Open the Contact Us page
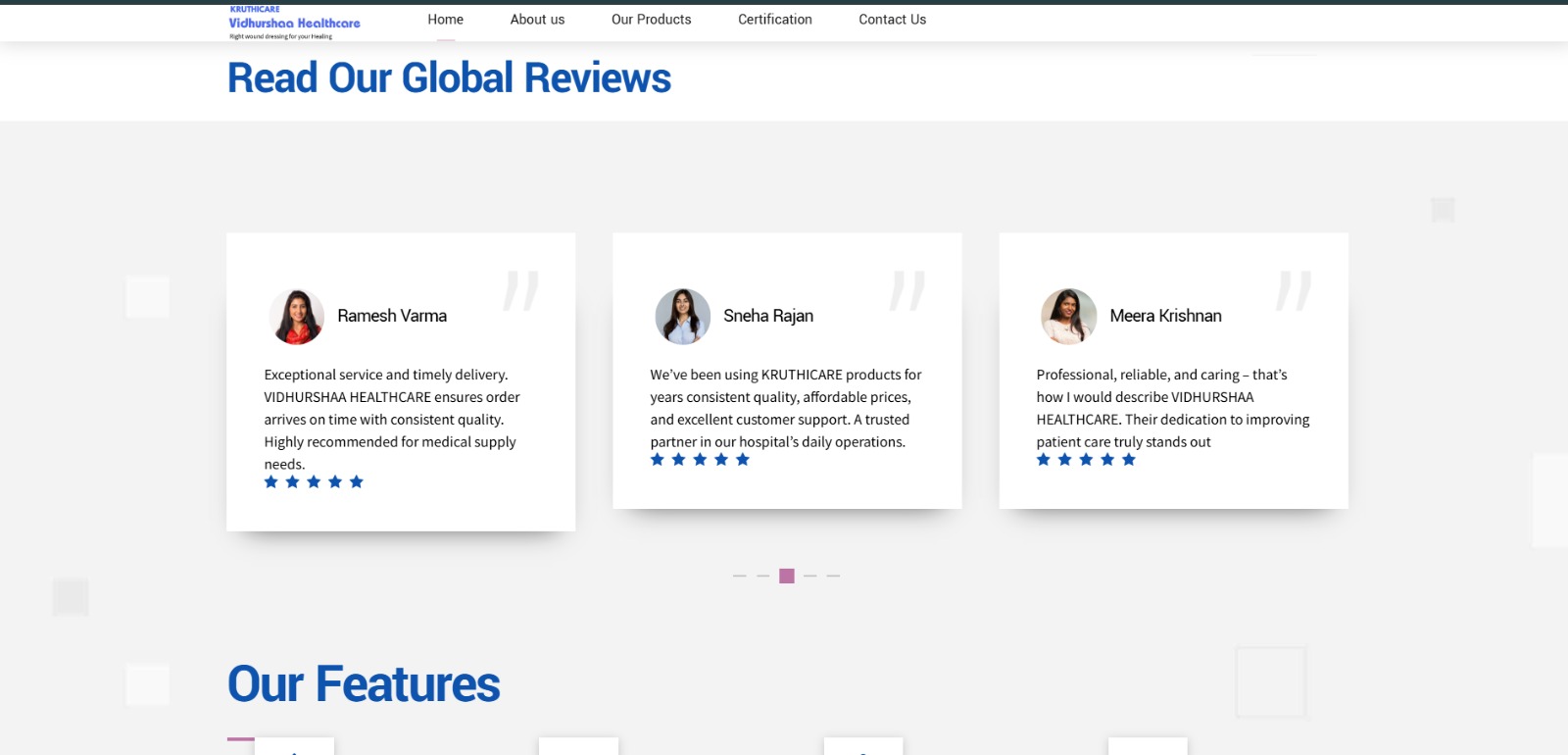The height and width of the screenshot is (755, 1568). [892, 20]
